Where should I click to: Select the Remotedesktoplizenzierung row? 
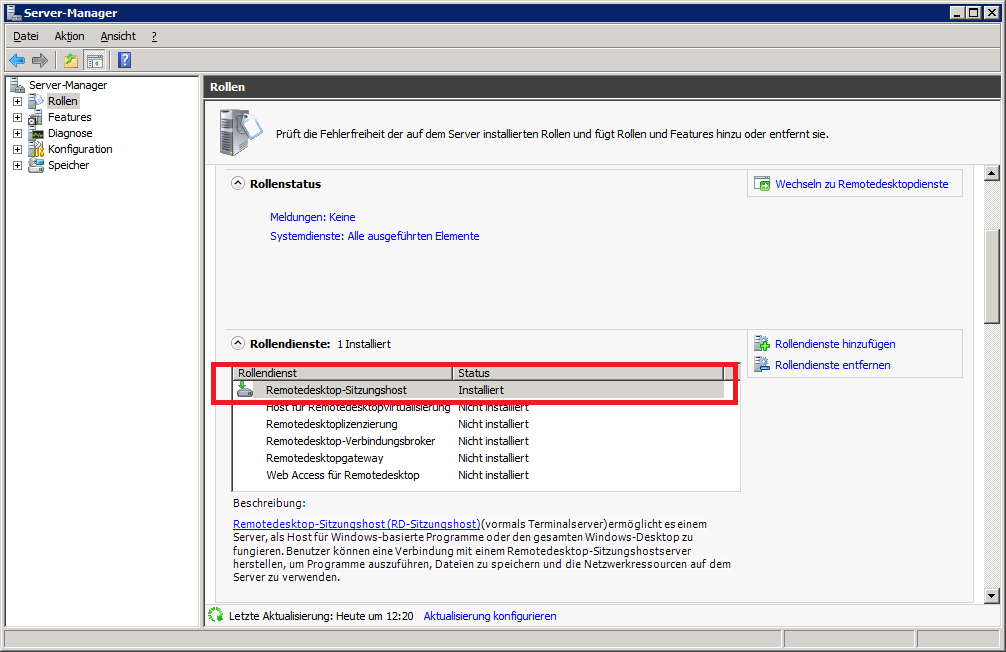tap(331, 424)
